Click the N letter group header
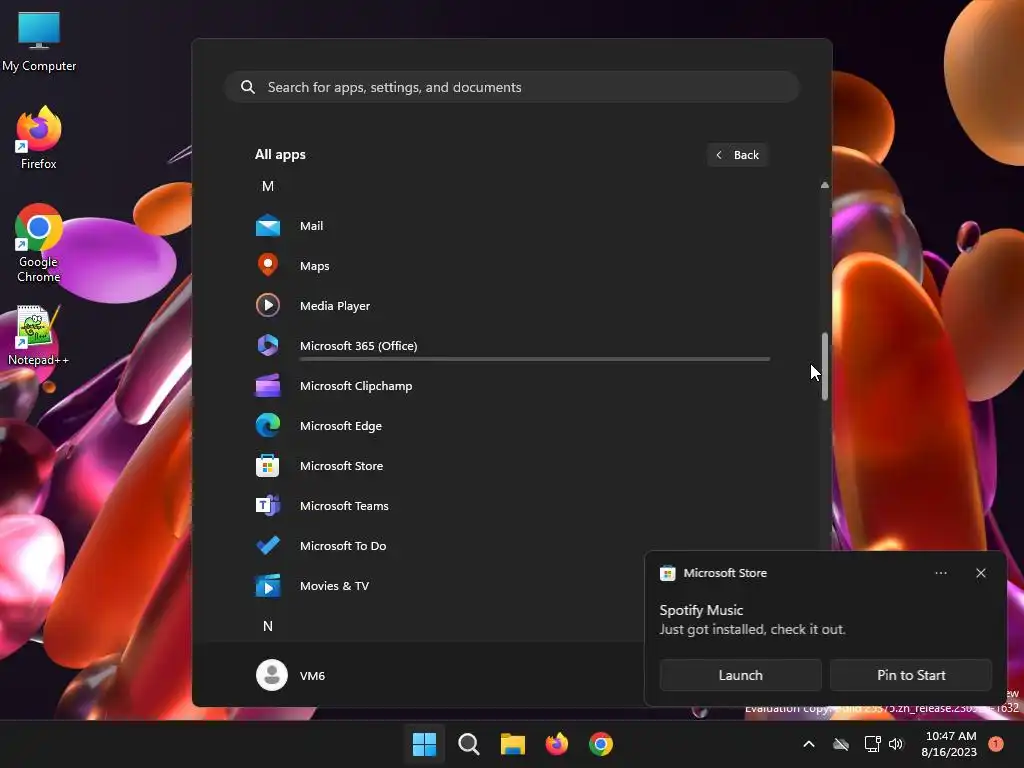The width and height of the screenshot is (1024, 768). [268, 626]
